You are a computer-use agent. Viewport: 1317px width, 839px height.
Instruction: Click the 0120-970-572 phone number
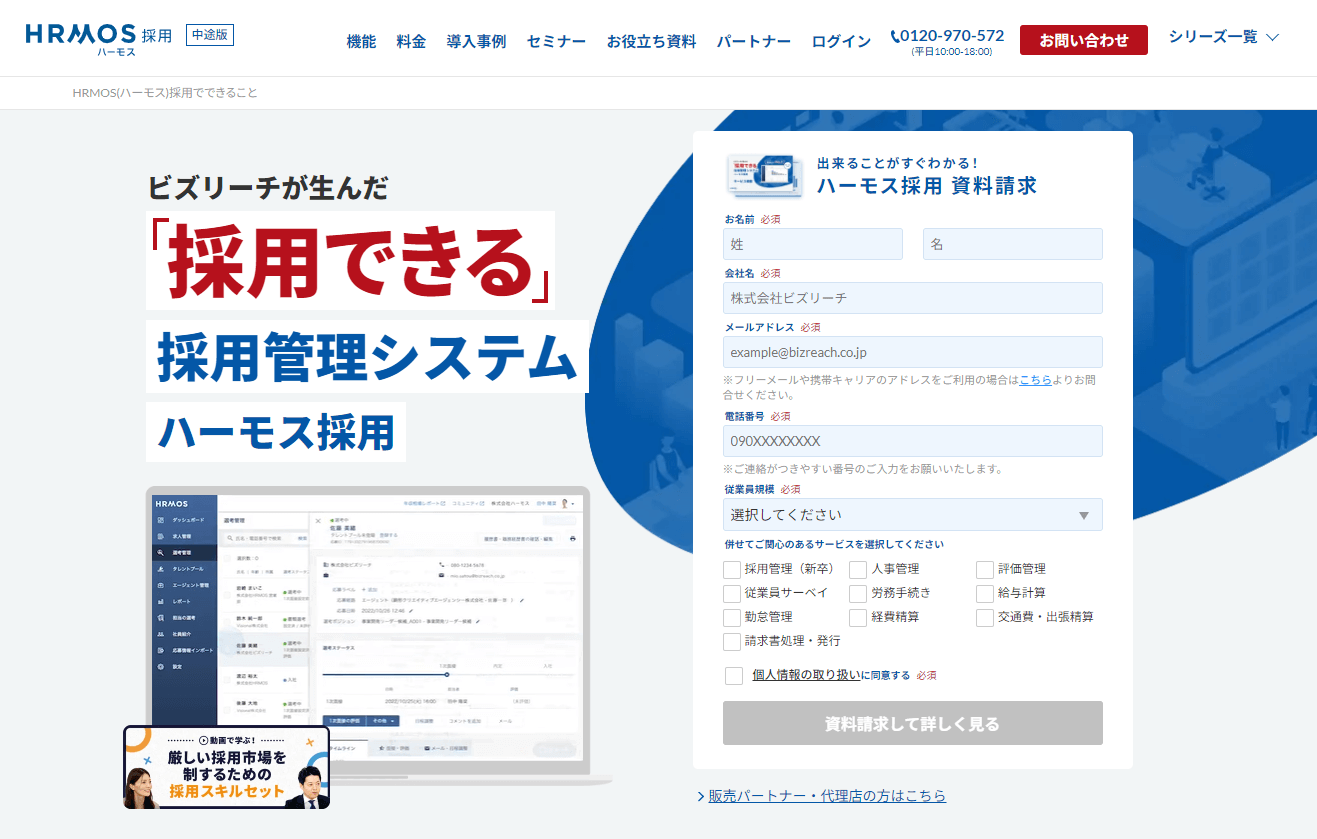click(952, 36)
